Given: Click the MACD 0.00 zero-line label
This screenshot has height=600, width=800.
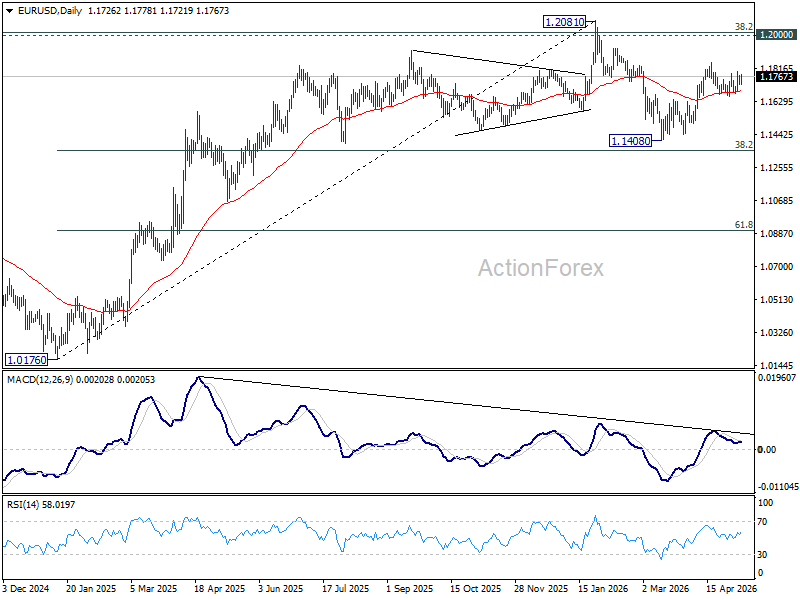Looking at the screenshot, I should coord(767,449).
